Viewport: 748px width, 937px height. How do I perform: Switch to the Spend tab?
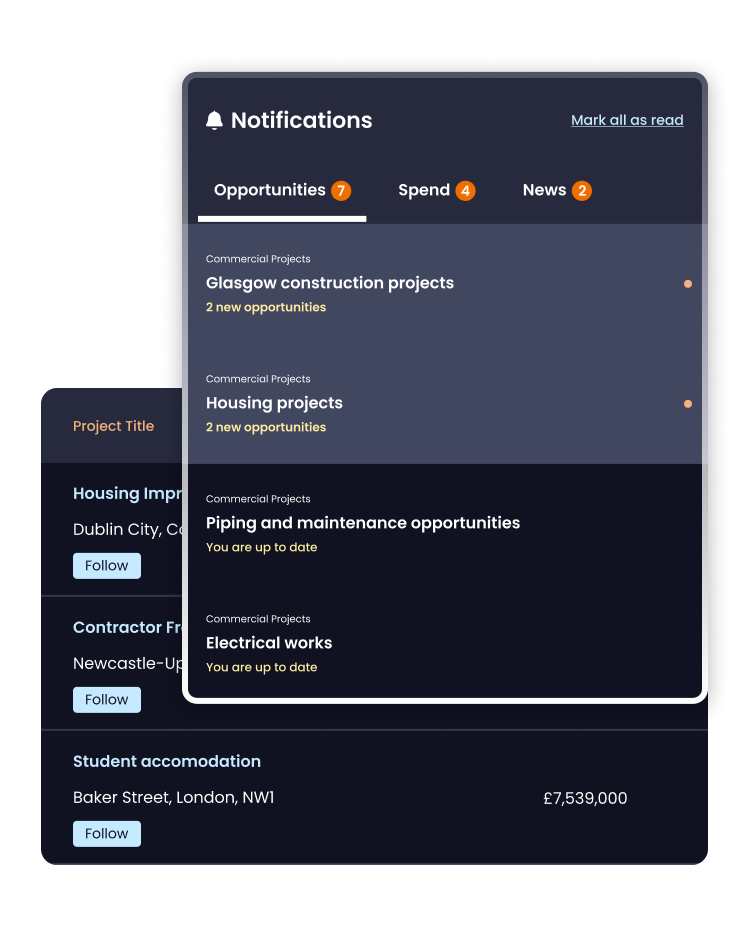click(437, 191)
